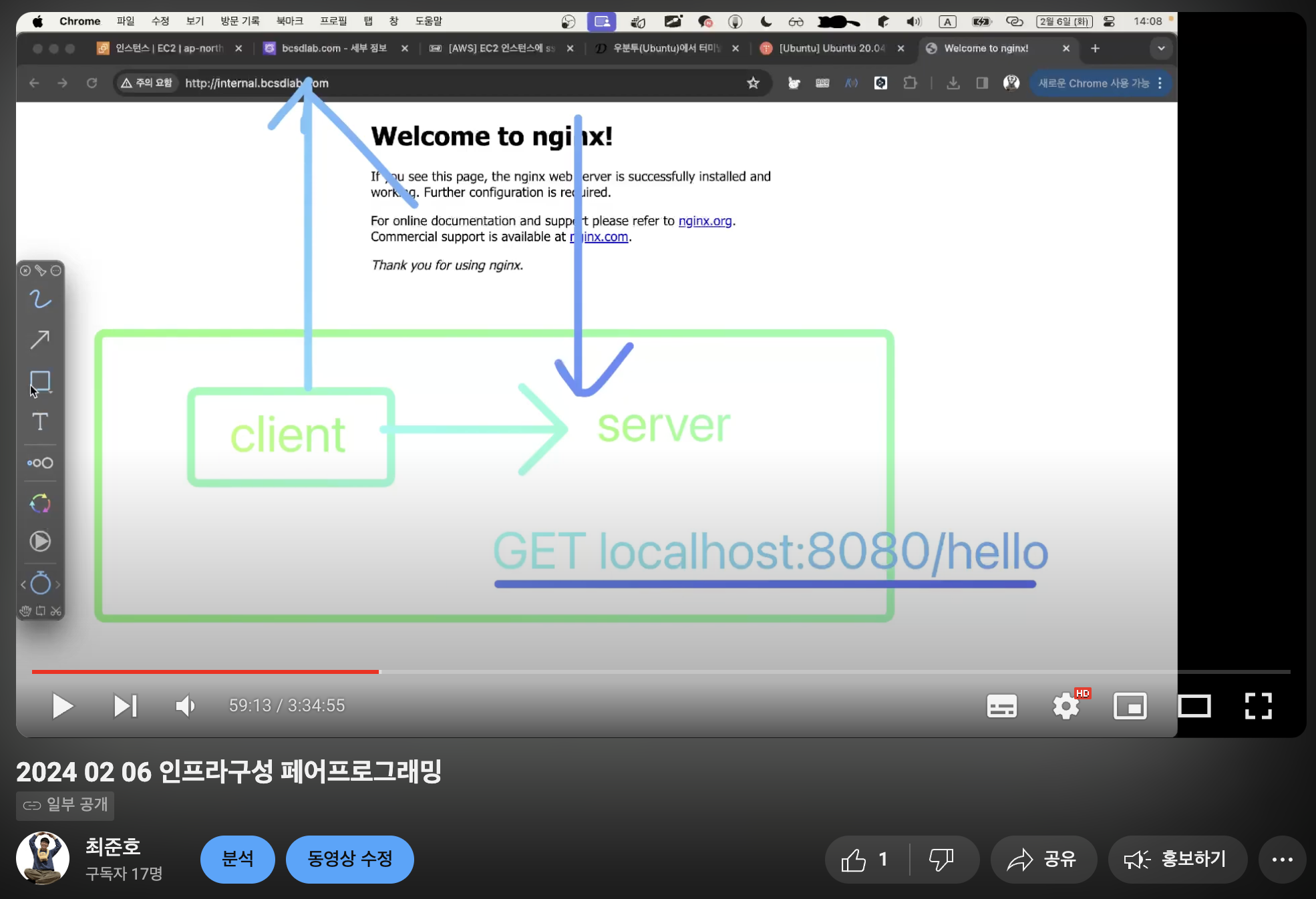The width and height of the screenshot is (1316, 899).
Task: Open the 최준호 channel avatar
Action: [43, 858]
